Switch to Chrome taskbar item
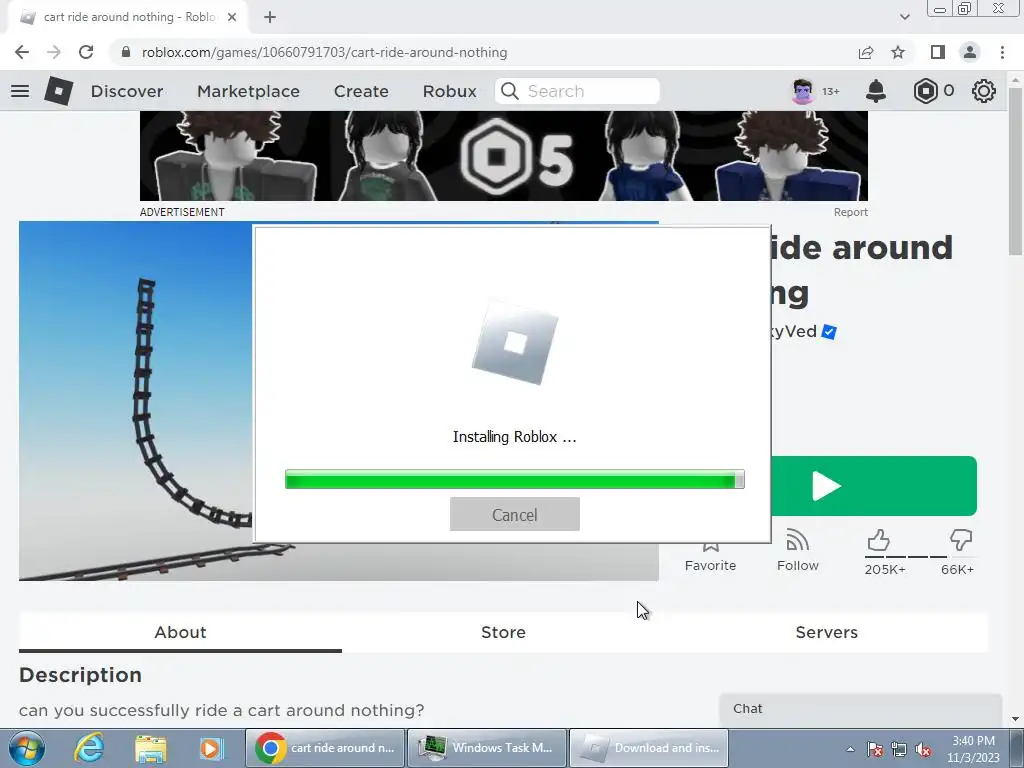This screenshot has width=1024, height=768. coord(325,748)
